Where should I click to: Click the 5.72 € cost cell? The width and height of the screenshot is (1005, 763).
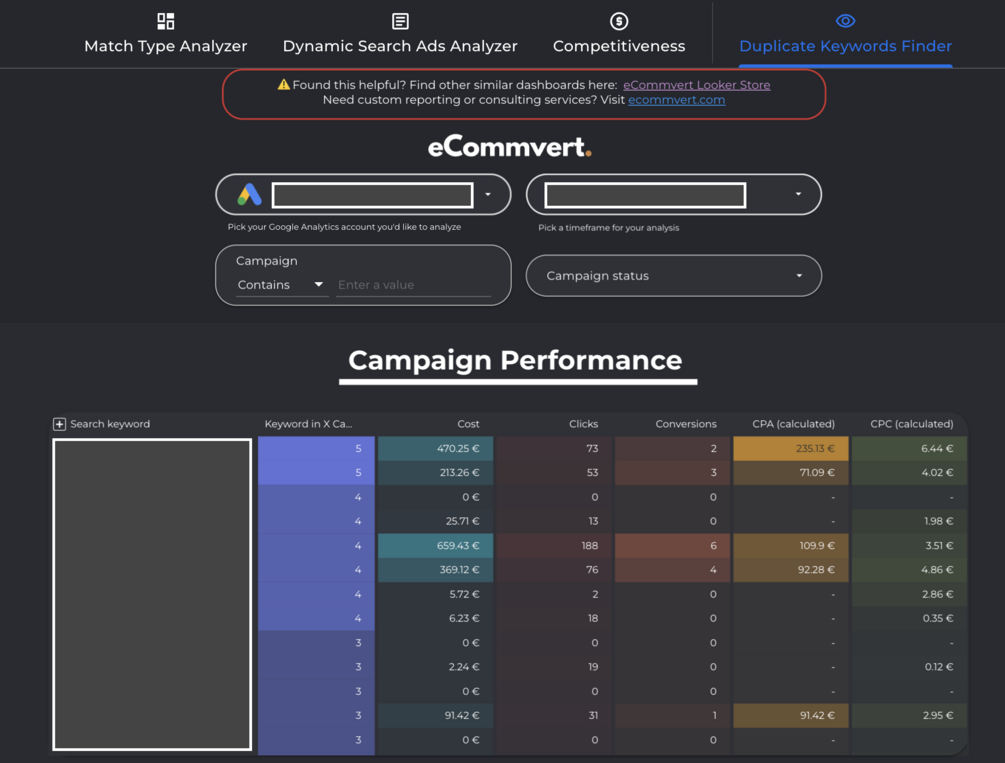click(436, 594)
